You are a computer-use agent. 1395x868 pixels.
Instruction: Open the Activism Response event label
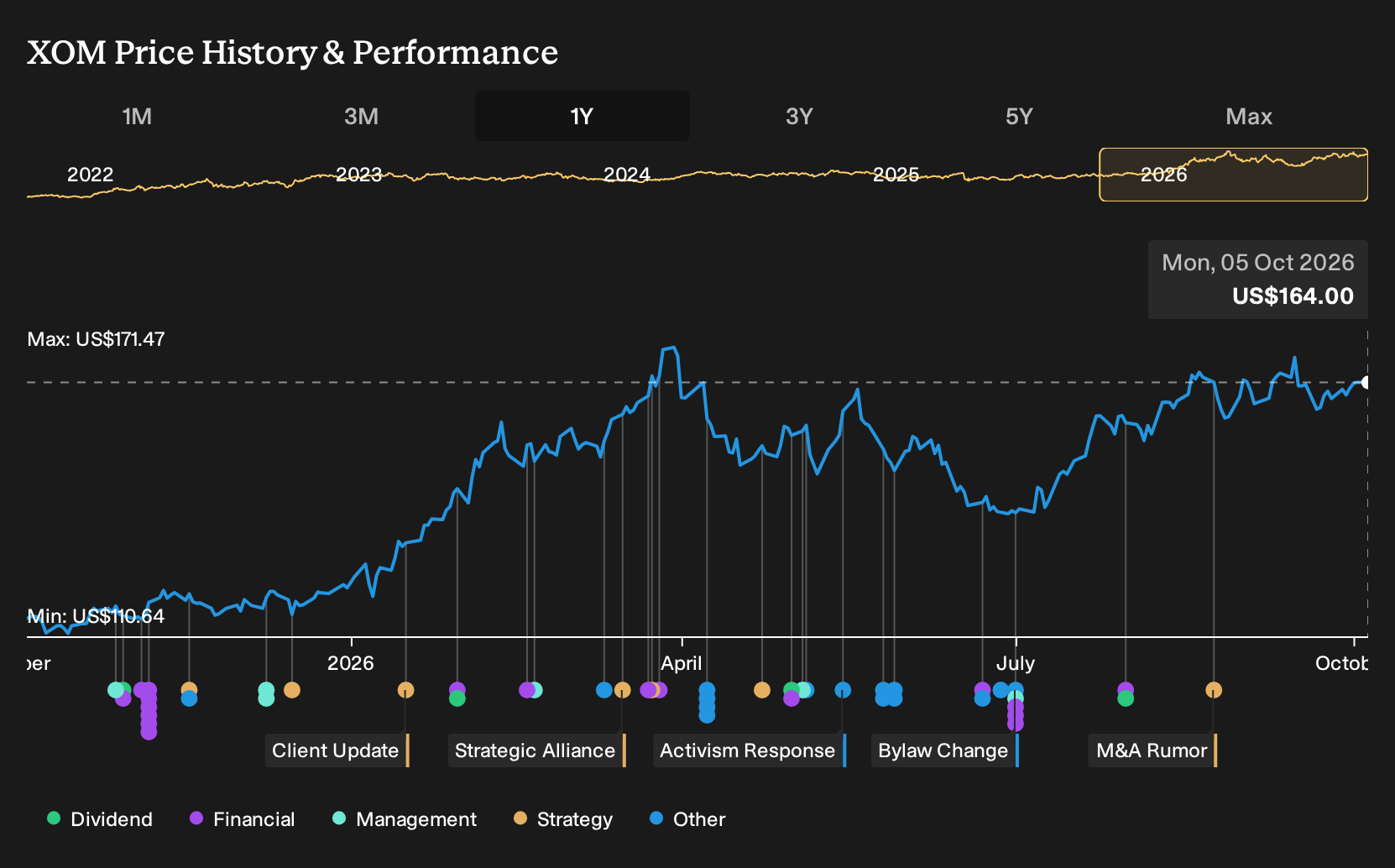(x=750, y=750)
